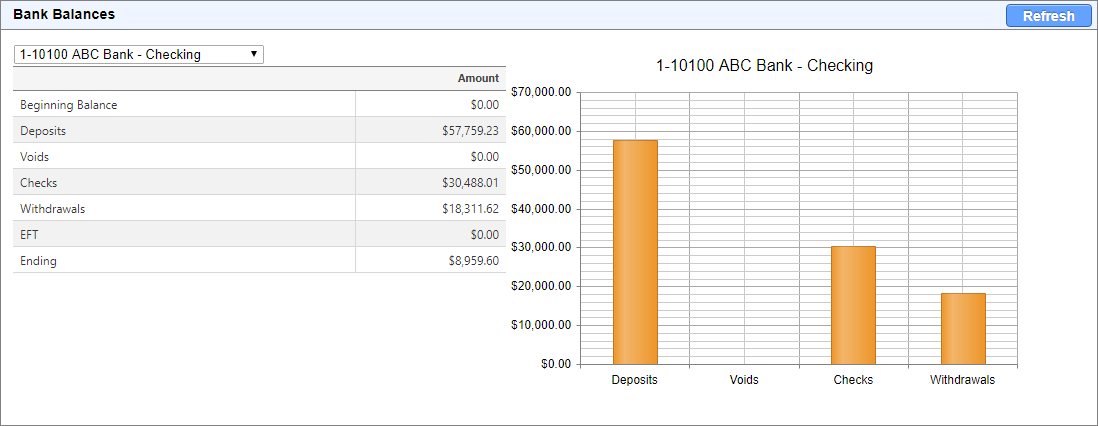Select the Deposits label in the table
The width and height of the screenshot is (1098, 426).
pyautogui.click(x=43, y=131)
